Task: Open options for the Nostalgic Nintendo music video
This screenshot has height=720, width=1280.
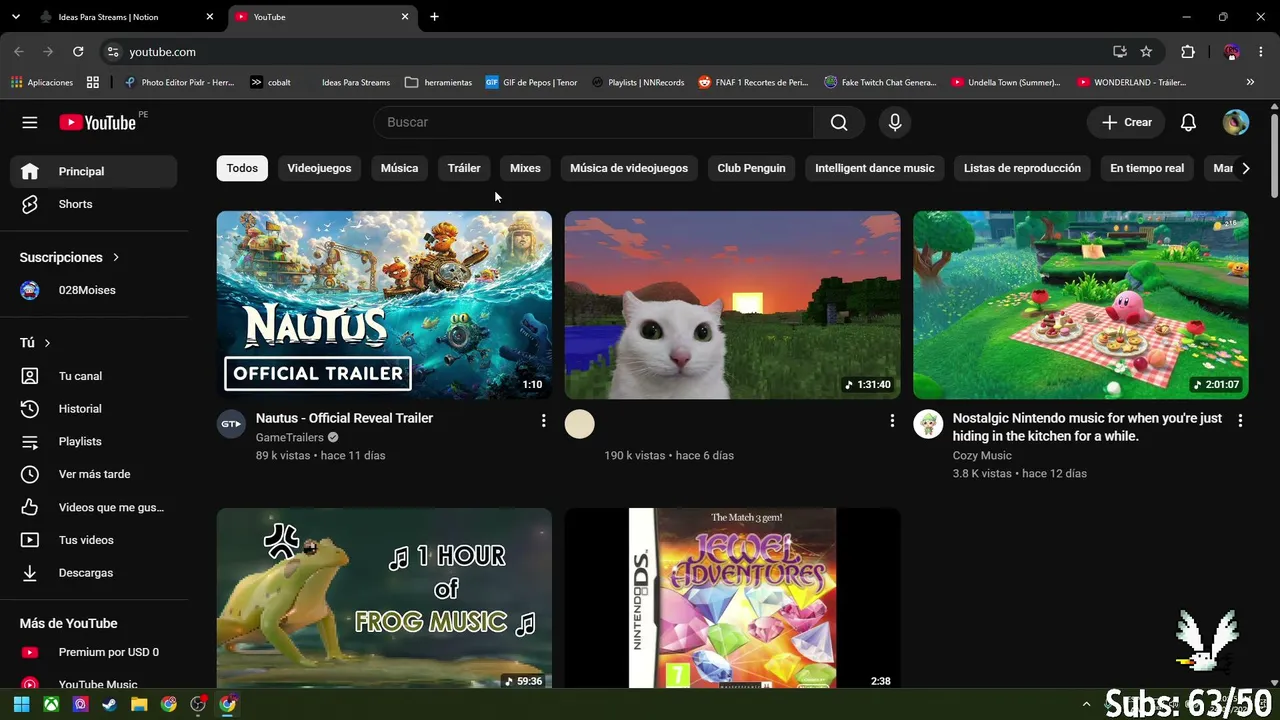Action: click(1240, 421)
